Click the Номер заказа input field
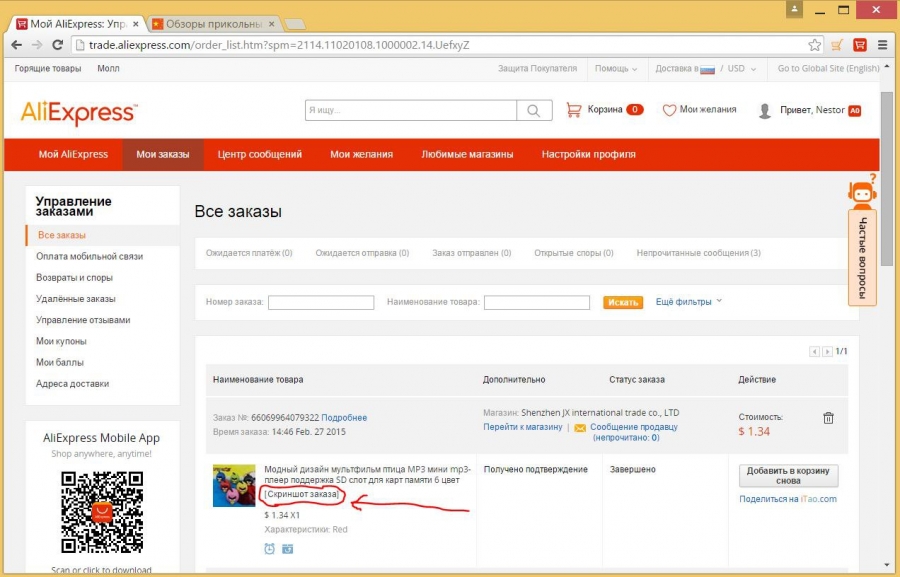 (x=321, y=302)
